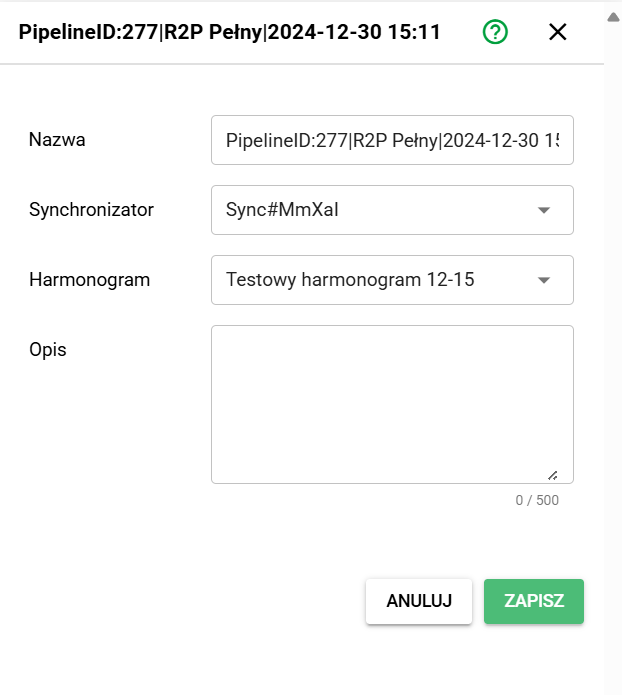Viewport: 622px width, 695px height.
Task: Click the Harmonogram field label
Action: tap(89, 280)
